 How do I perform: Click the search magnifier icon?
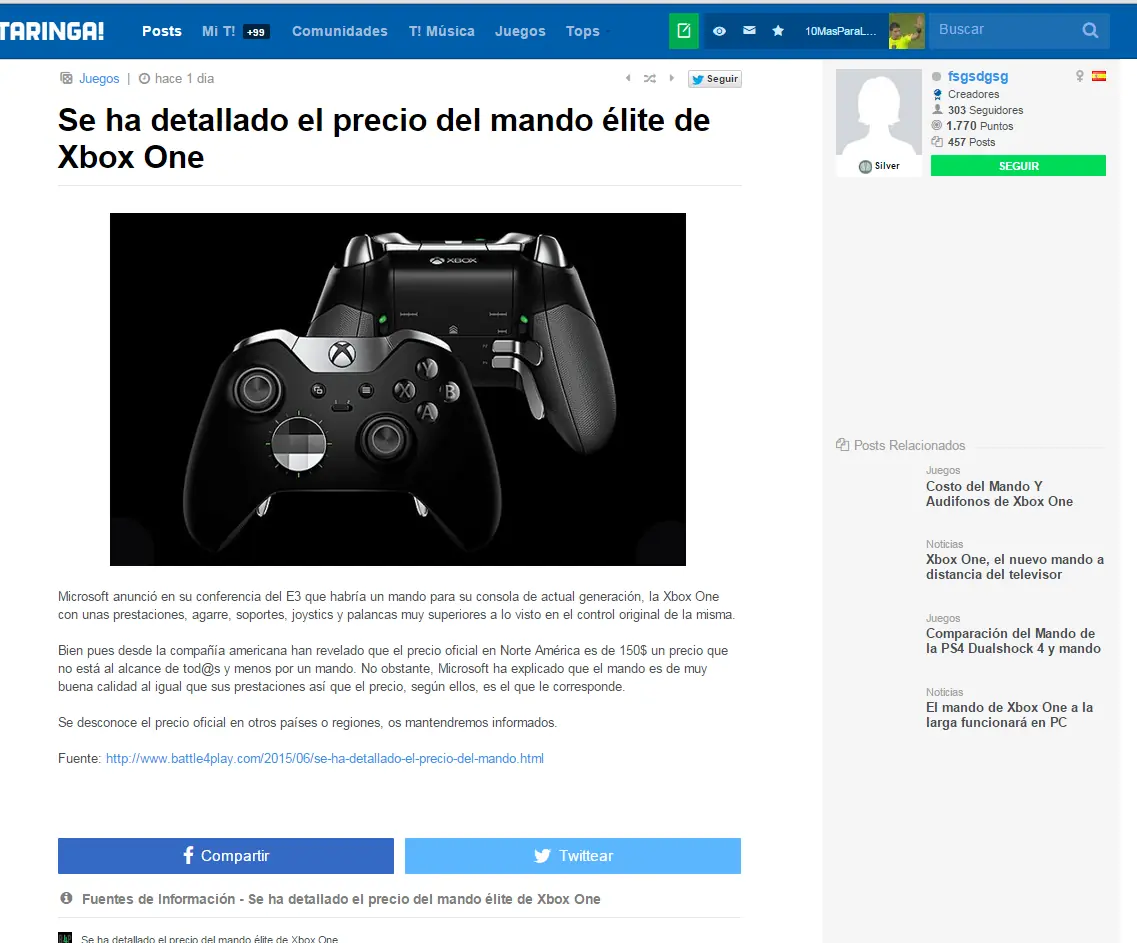pyautogui.click(x=1090, y=30)
